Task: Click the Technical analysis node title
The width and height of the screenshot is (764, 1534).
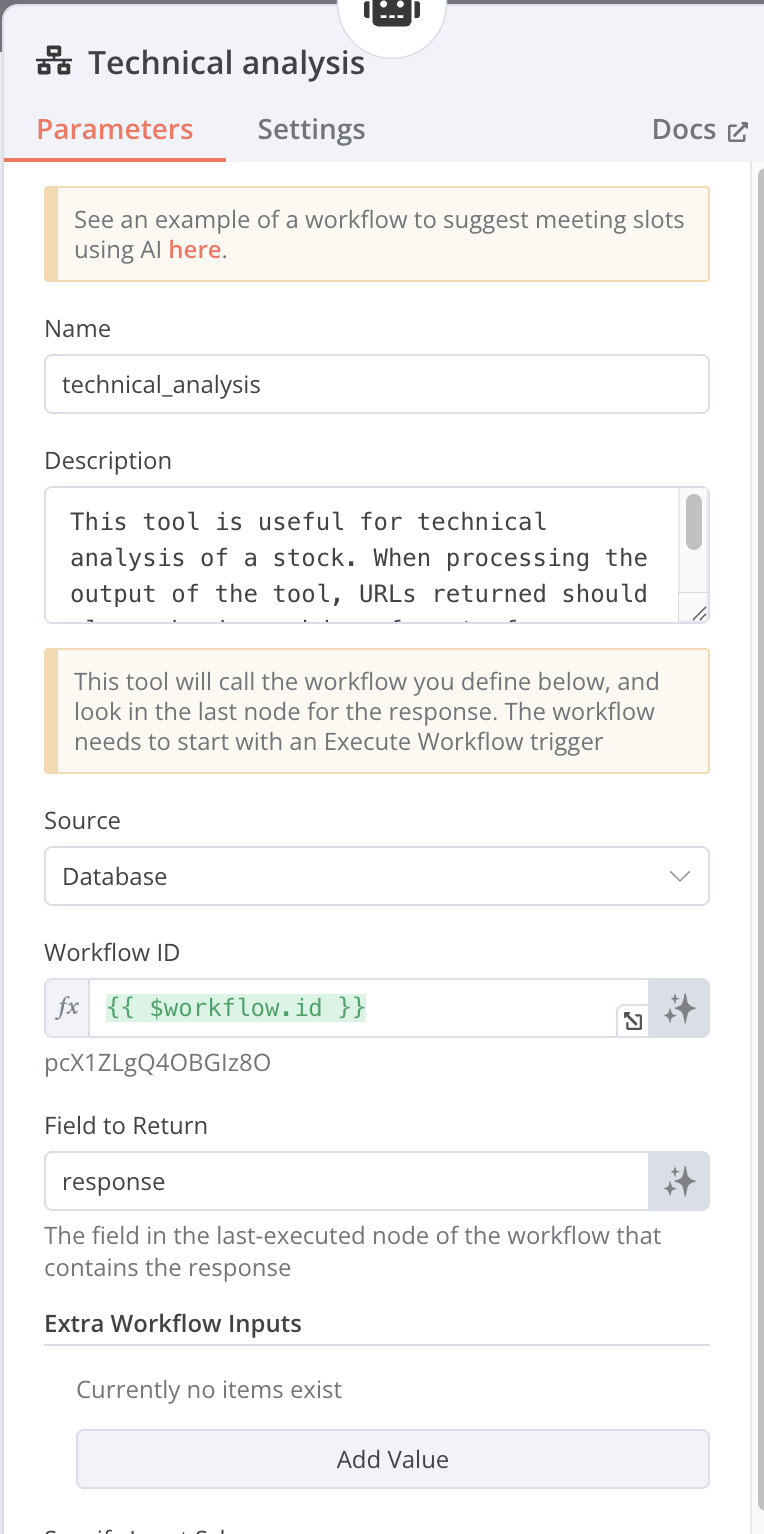Action: (226, 63)
